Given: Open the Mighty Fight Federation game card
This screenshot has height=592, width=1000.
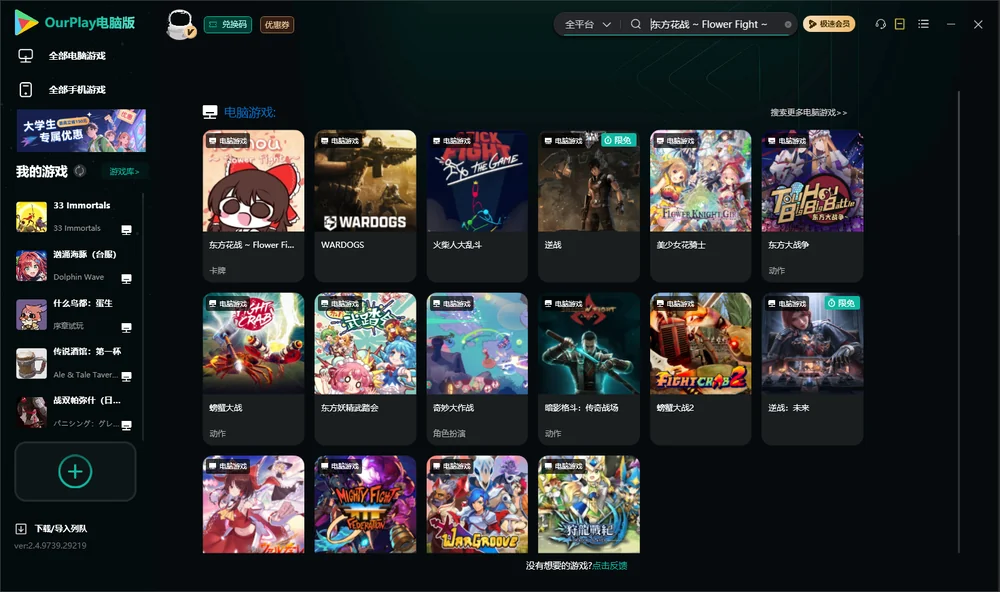Looking at the screenshot, I should point(365,504).
